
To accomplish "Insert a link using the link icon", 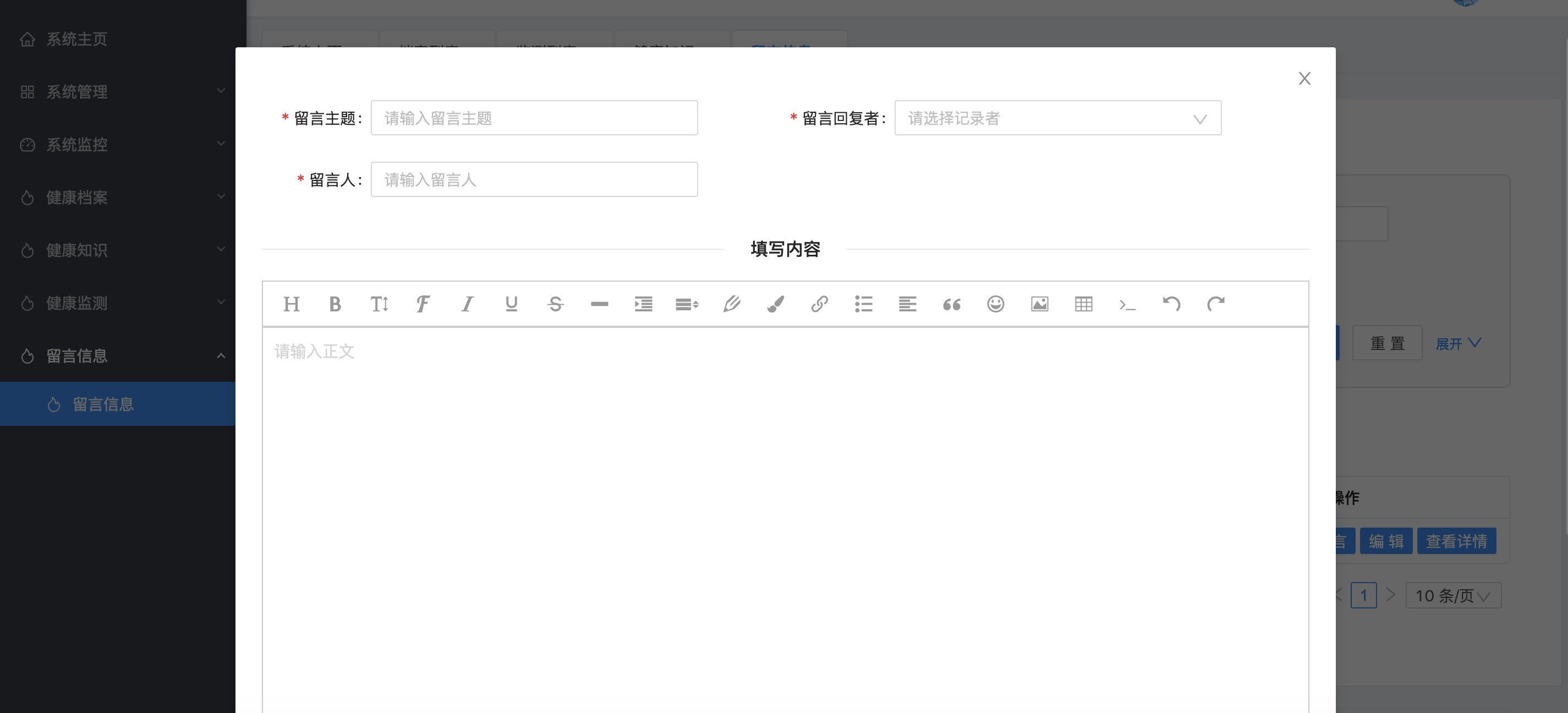I will pyautogui.click(x=820, y=304).
